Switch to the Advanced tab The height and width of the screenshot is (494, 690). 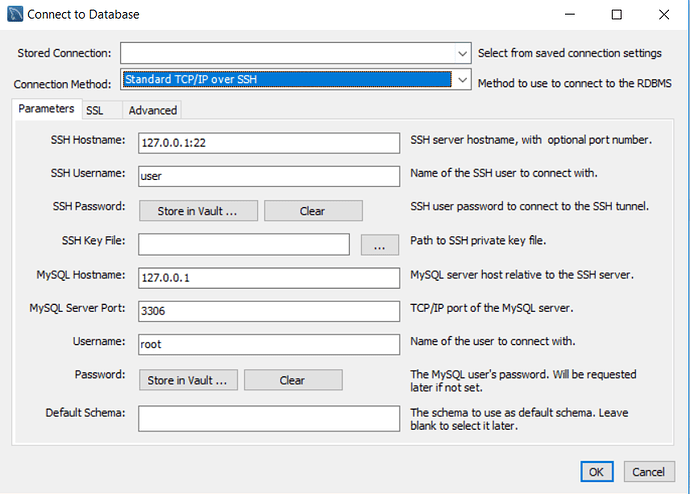click(x=153, y=110)
